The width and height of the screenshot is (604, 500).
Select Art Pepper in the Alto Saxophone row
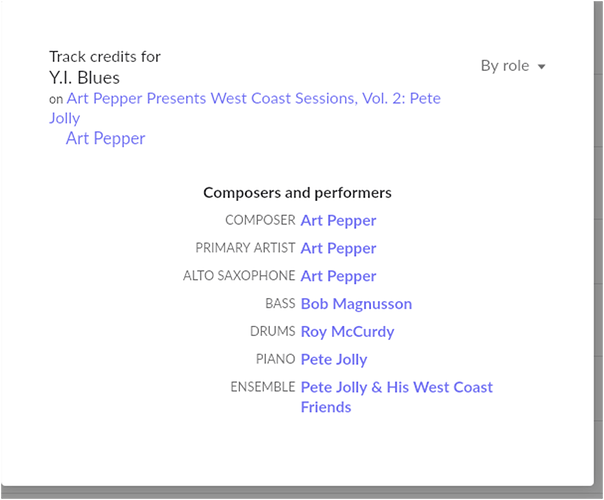[338, 276]
